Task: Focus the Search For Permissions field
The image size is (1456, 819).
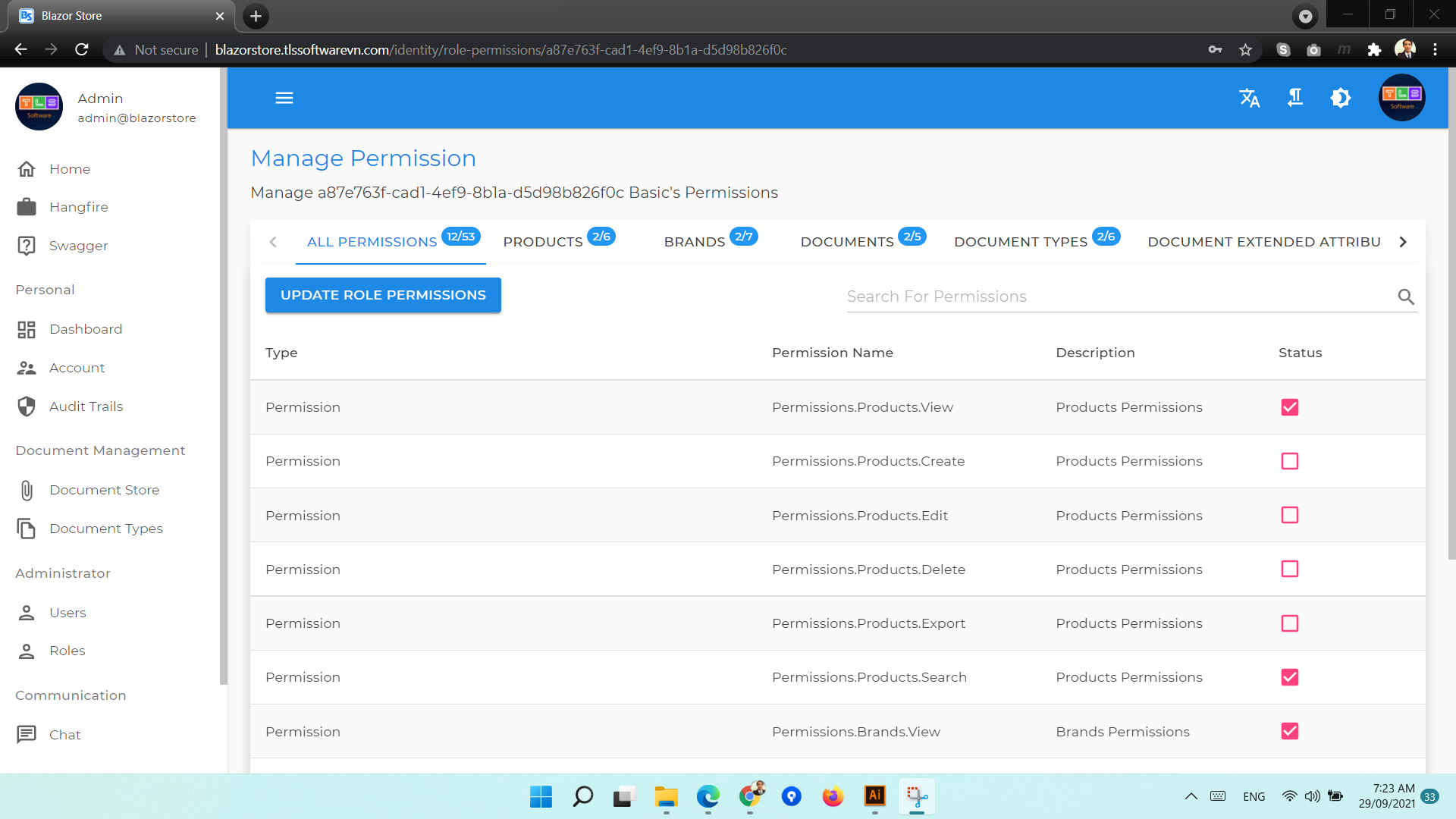Action: click(1115, 297)
